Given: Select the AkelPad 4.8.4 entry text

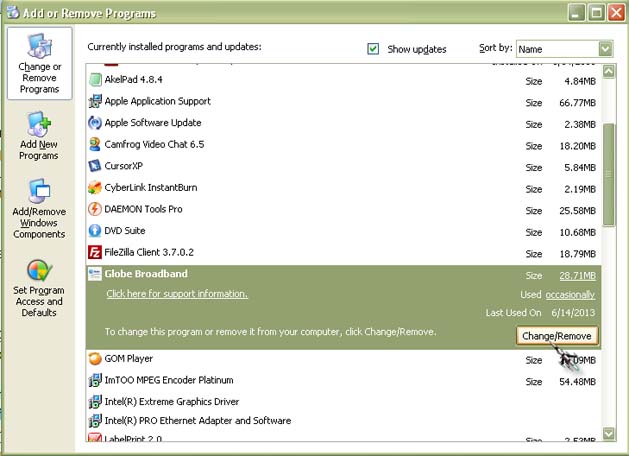Looking at the screenshot, I should 134,79.
